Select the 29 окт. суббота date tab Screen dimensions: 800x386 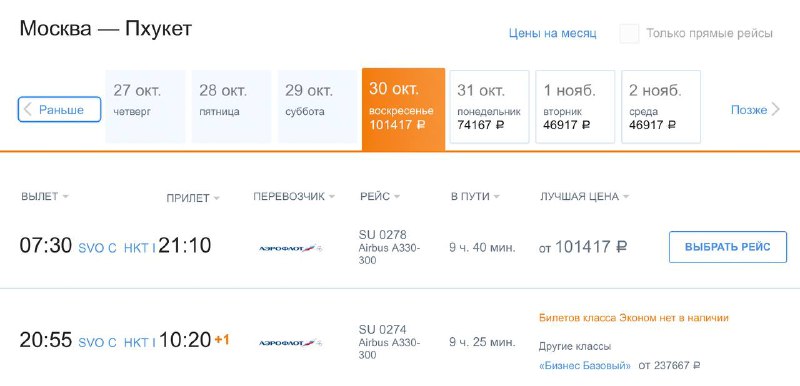[x=317, y=107]
